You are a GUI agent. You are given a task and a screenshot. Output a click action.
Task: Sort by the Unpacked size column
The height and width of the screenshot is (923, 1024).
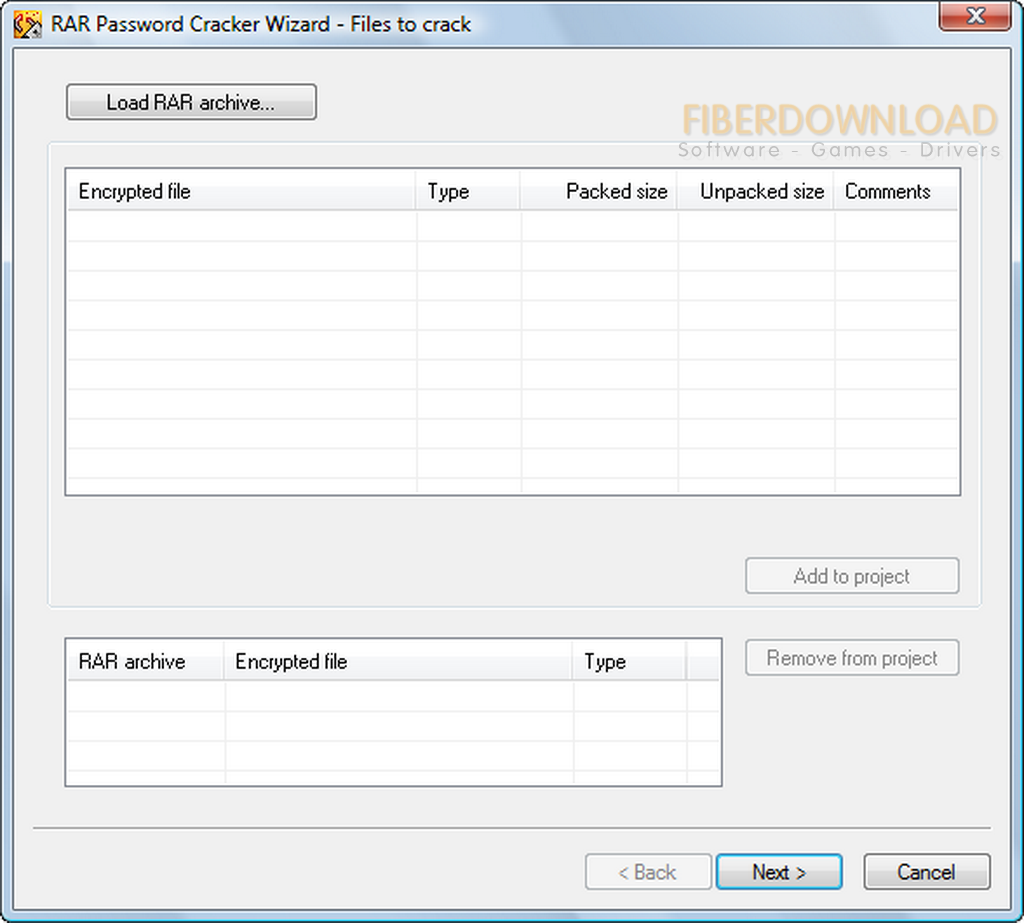pos(755,191)
